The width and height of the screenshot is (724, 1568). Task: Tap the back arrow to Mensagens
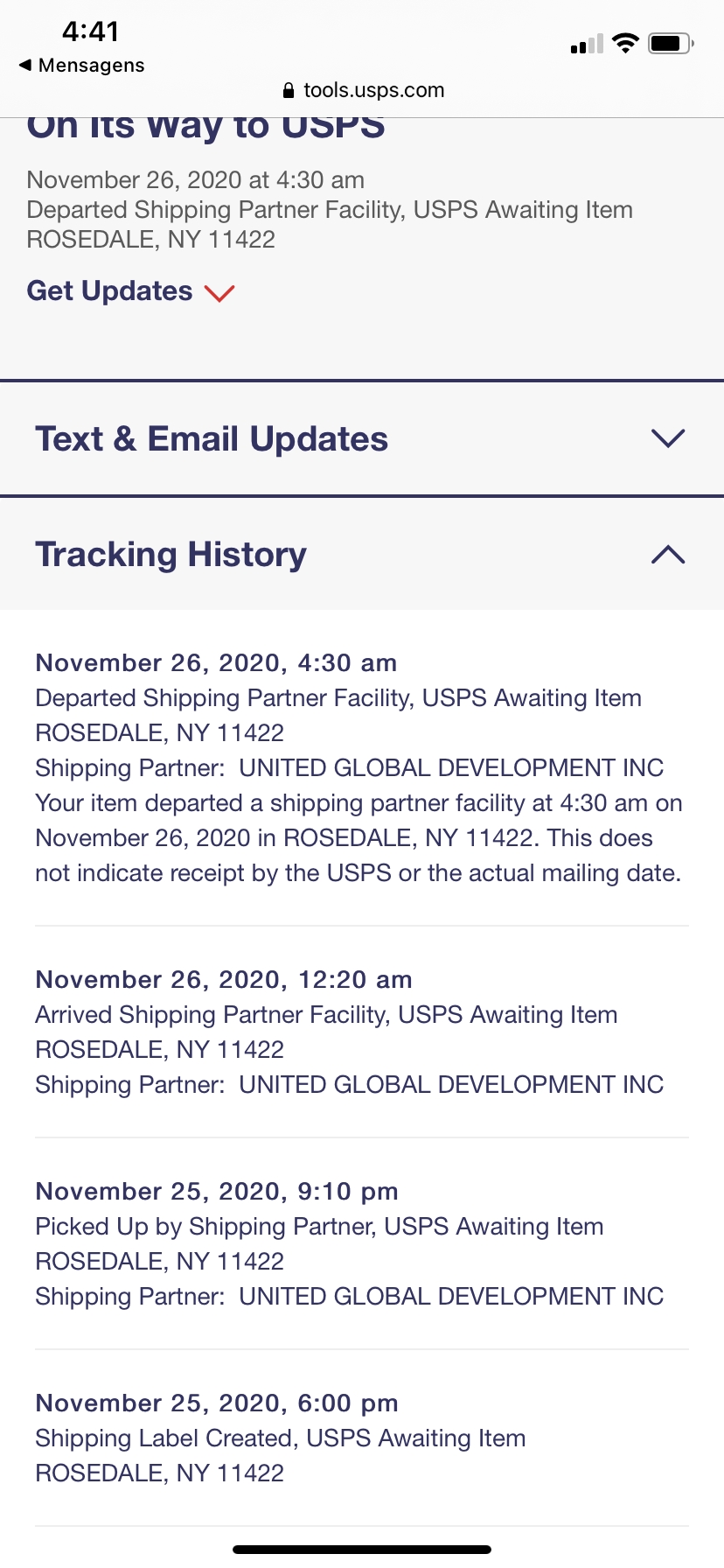25,65
